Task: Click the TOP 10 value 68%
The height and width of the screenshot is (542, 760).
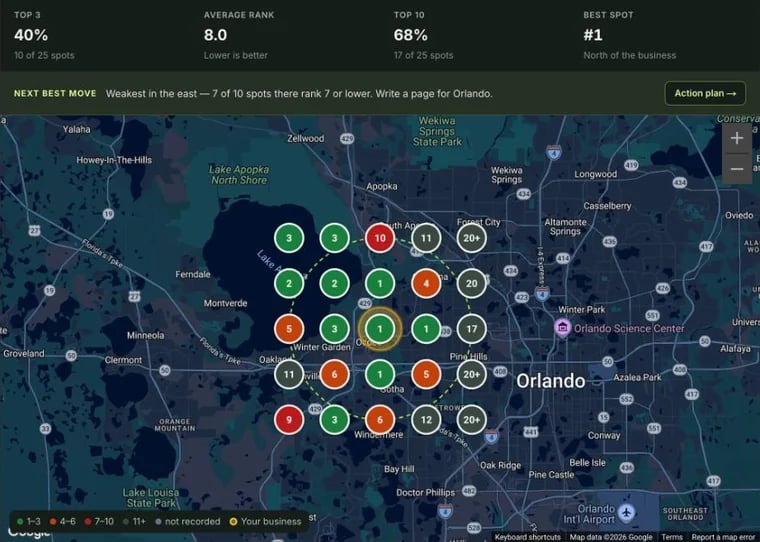Action: point(411,35)
